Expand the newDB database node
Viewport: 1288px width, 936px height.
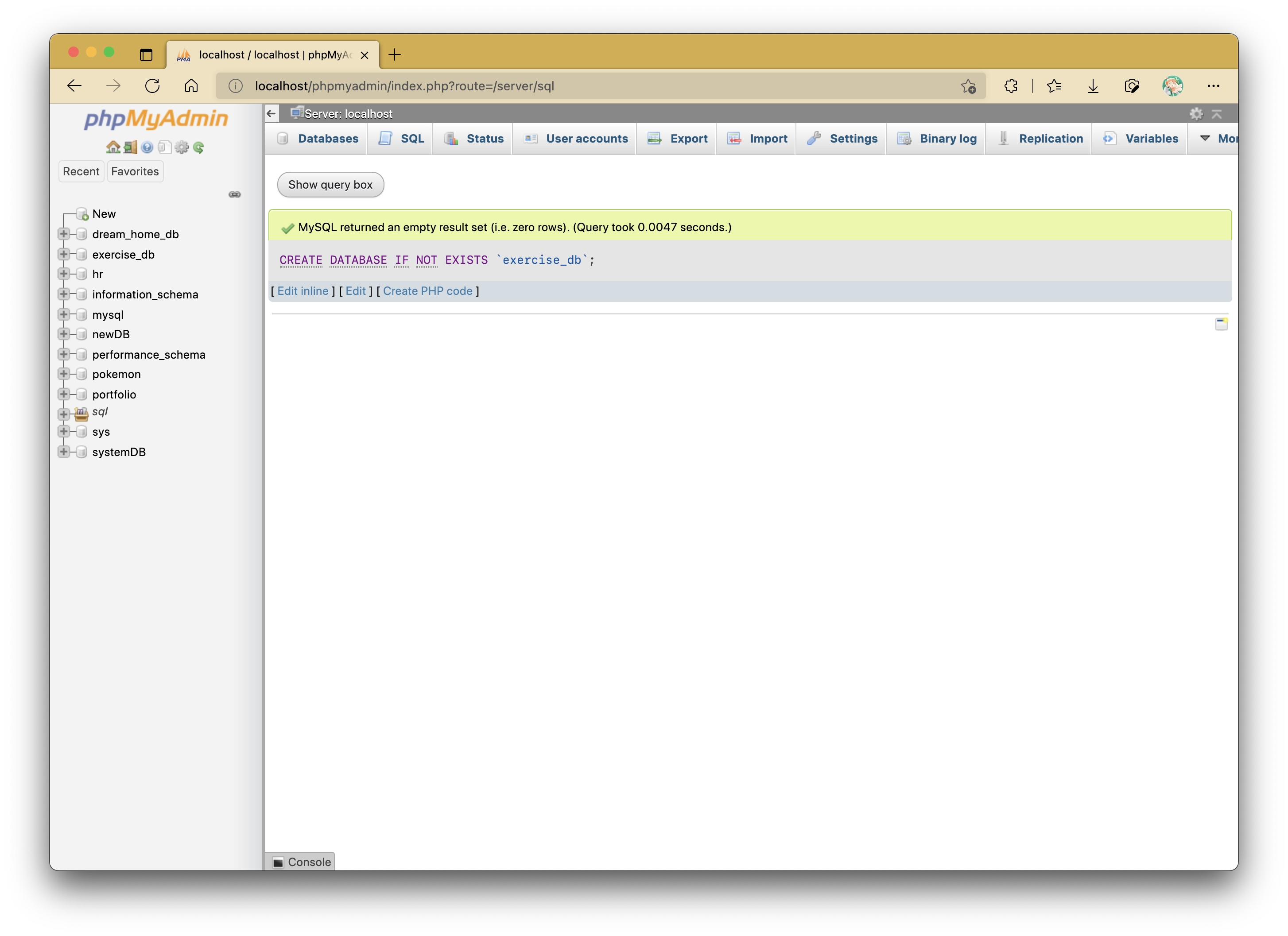(x=64, y=334)
